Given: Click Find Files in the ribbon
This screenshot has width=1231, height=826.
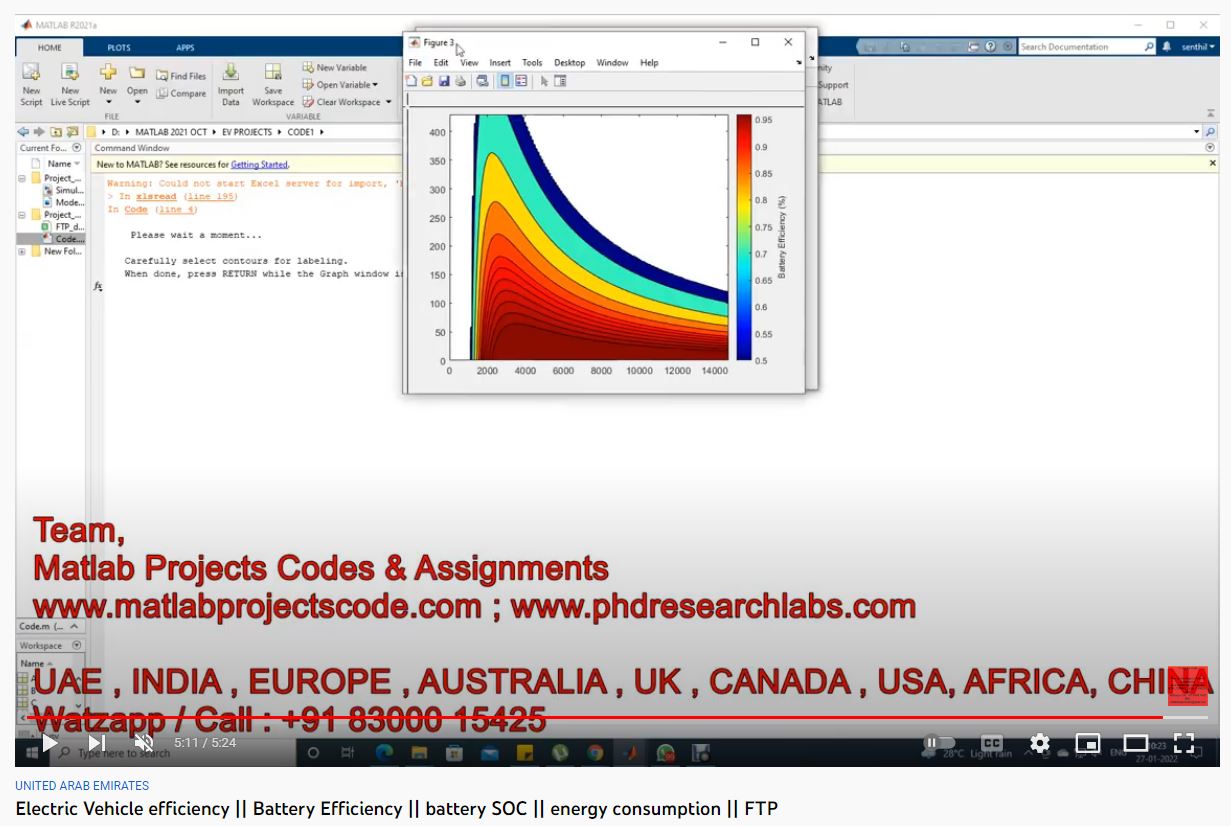Looking at the screenshot, I should 181,76.
